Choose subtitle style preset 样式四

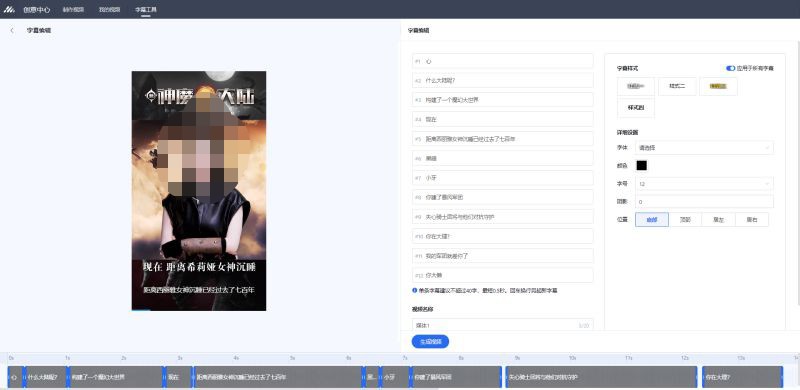coord(636,108)
